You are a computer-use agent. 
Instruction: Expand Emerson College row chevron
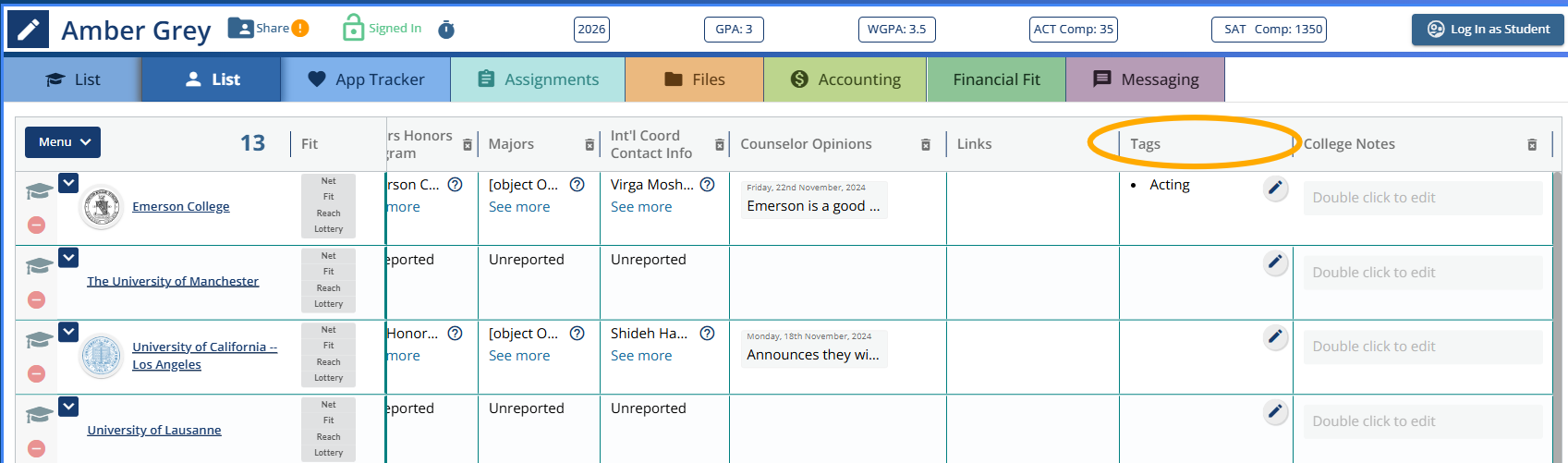(x=68, y=183)
